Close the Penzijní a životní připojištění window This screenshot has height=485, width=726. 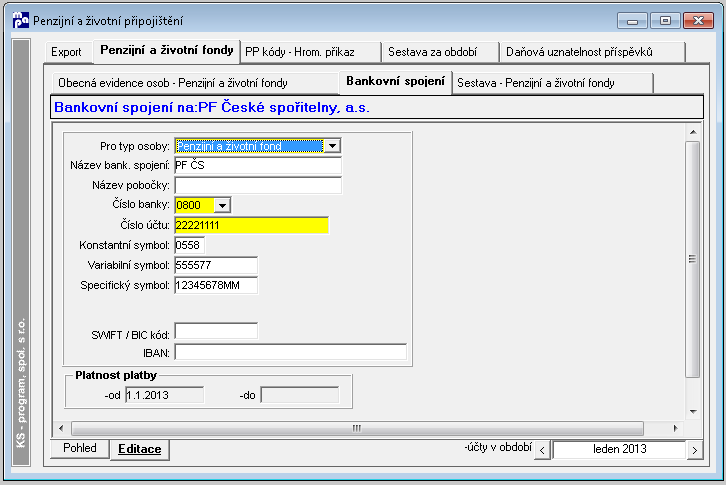click(698, 21)
